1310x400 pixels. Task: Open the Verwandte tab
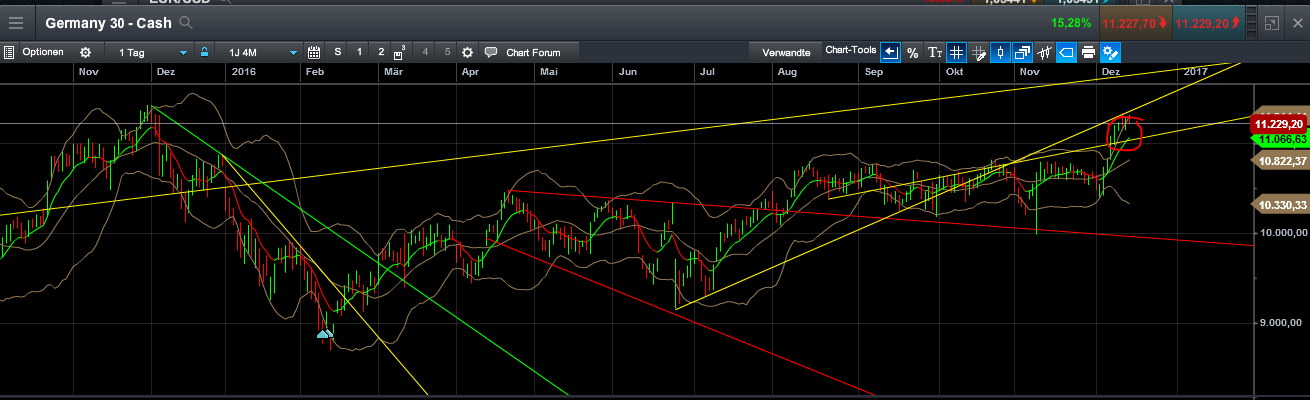pos(786,52)
